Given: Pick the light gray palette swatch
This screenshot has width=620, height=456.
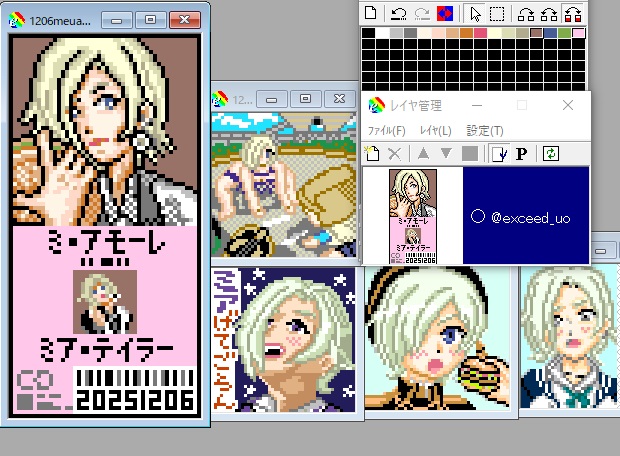Looking at the screenshot, I should 396,33.
